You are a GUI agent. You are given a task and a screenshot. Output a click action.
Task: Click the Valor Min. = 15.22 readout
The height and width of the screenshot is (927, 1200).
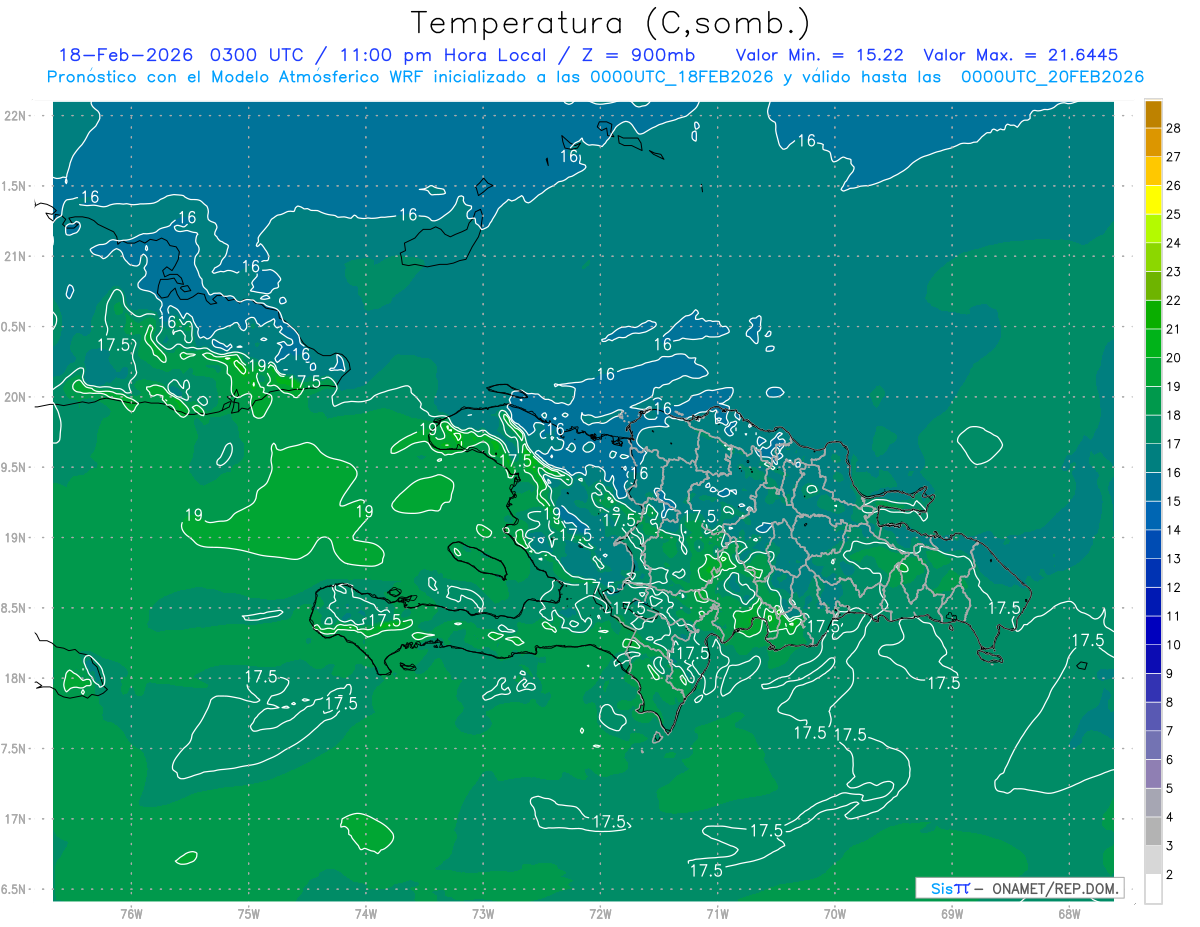point(820,55)
